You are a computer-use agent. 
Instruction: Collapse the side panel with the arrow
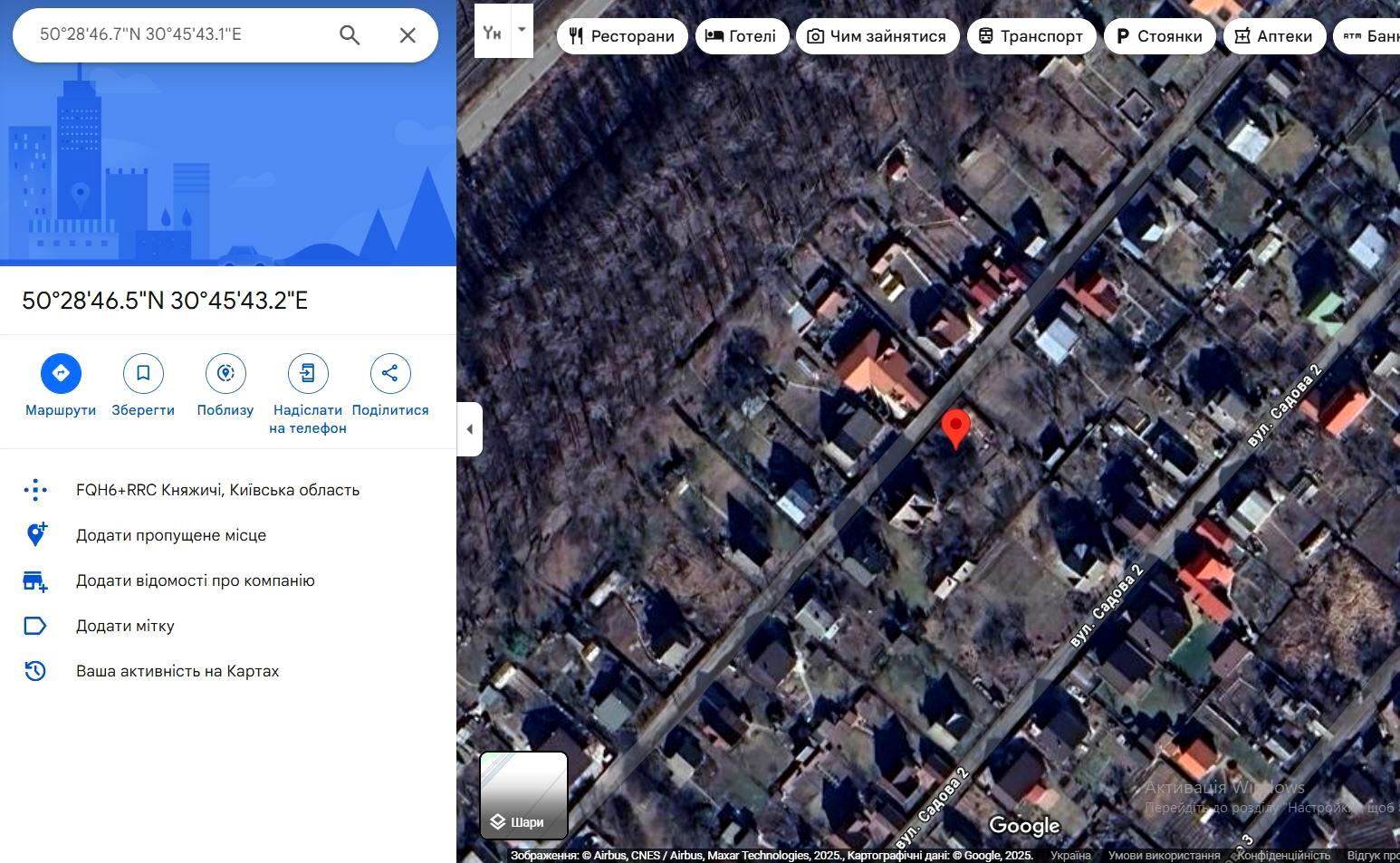tap(469, 429)
